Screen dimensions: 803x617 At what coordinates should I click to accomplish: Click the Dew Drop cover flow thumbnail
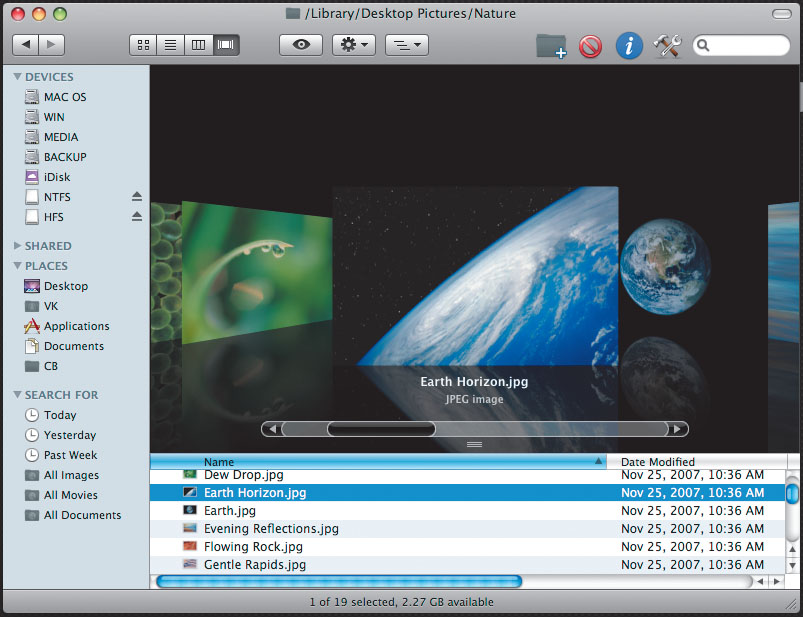pos(257,272)
